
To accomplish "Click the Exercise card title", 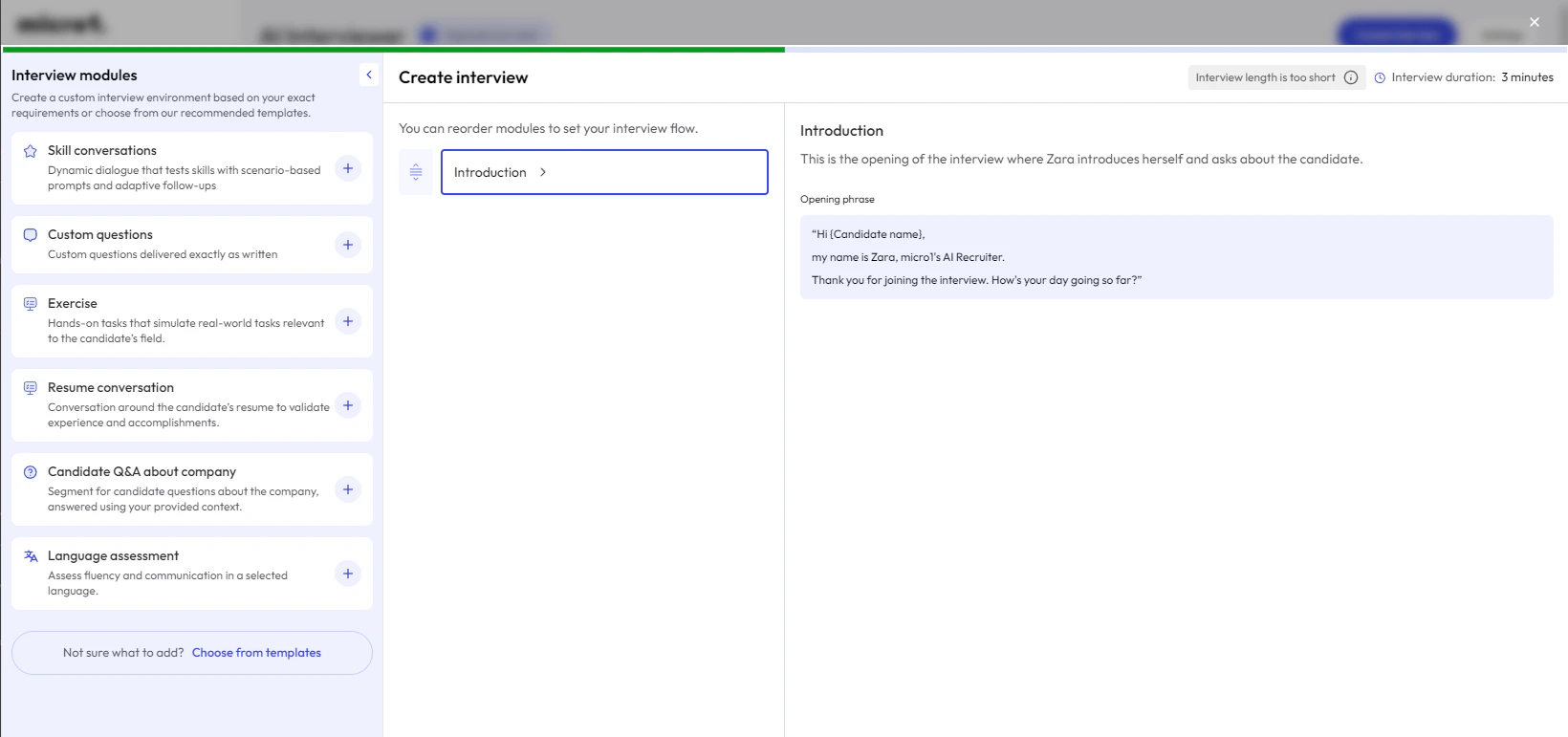I will pyautogui.click(x=73, y=304).
